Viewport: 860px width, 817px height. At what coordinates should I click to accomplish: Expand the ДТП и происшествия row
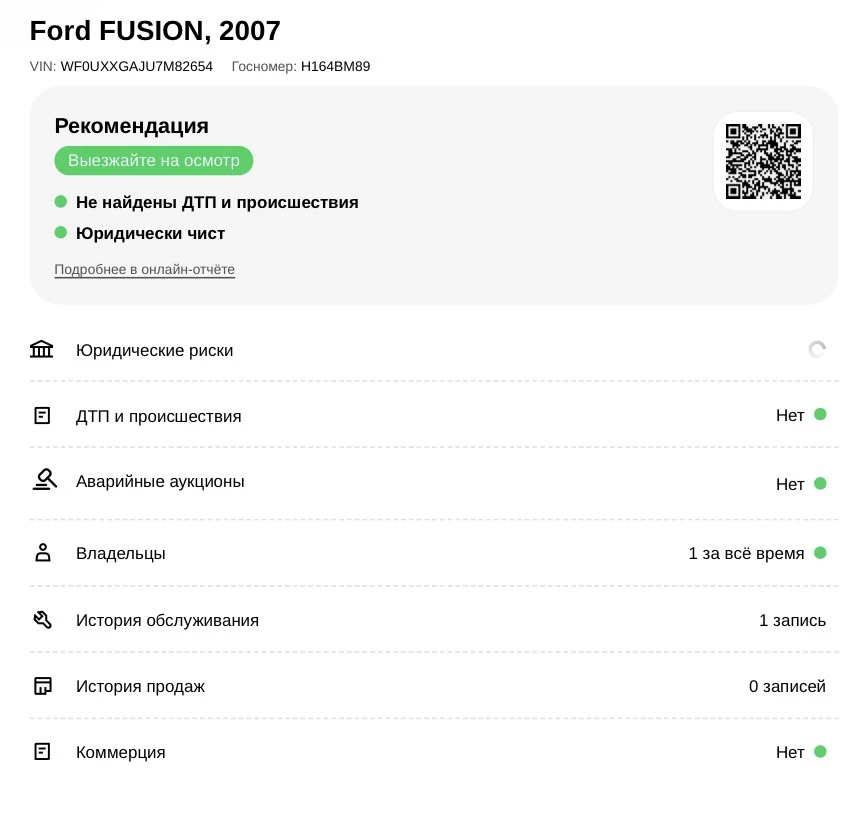(434, 416)
